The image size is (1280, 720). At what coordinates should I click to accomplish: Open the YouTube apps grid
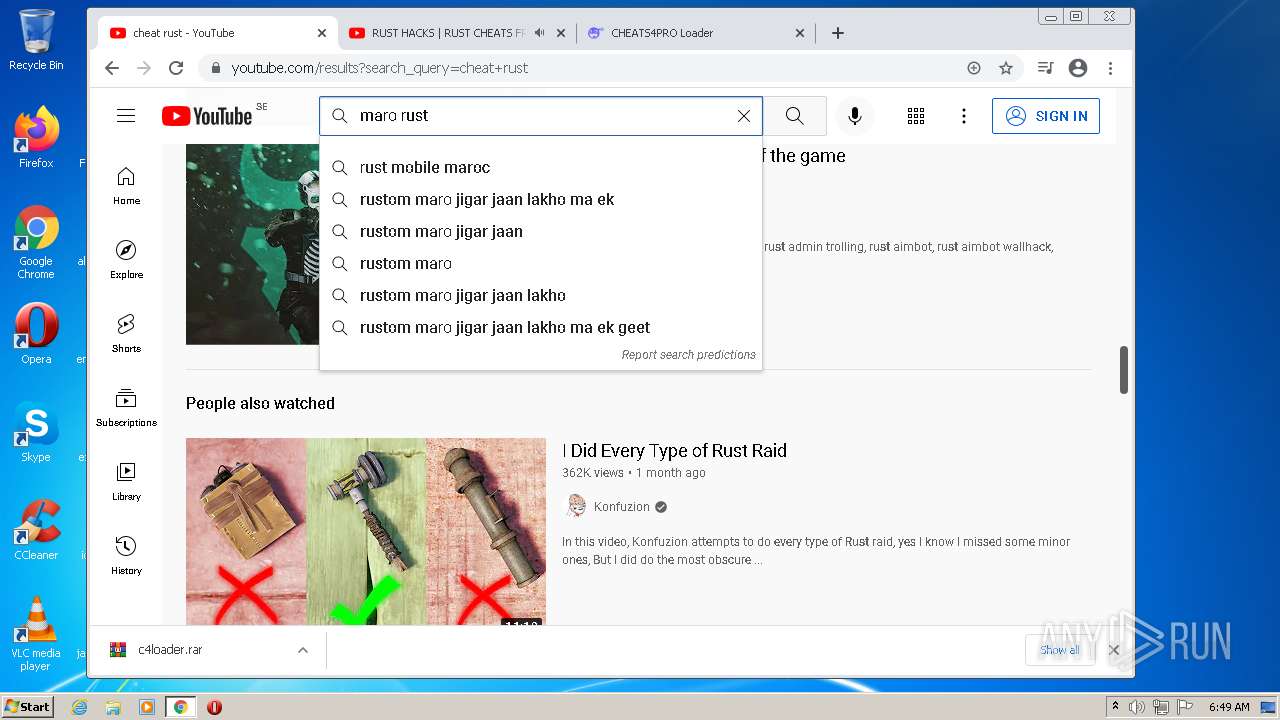[x=916, y=116]
